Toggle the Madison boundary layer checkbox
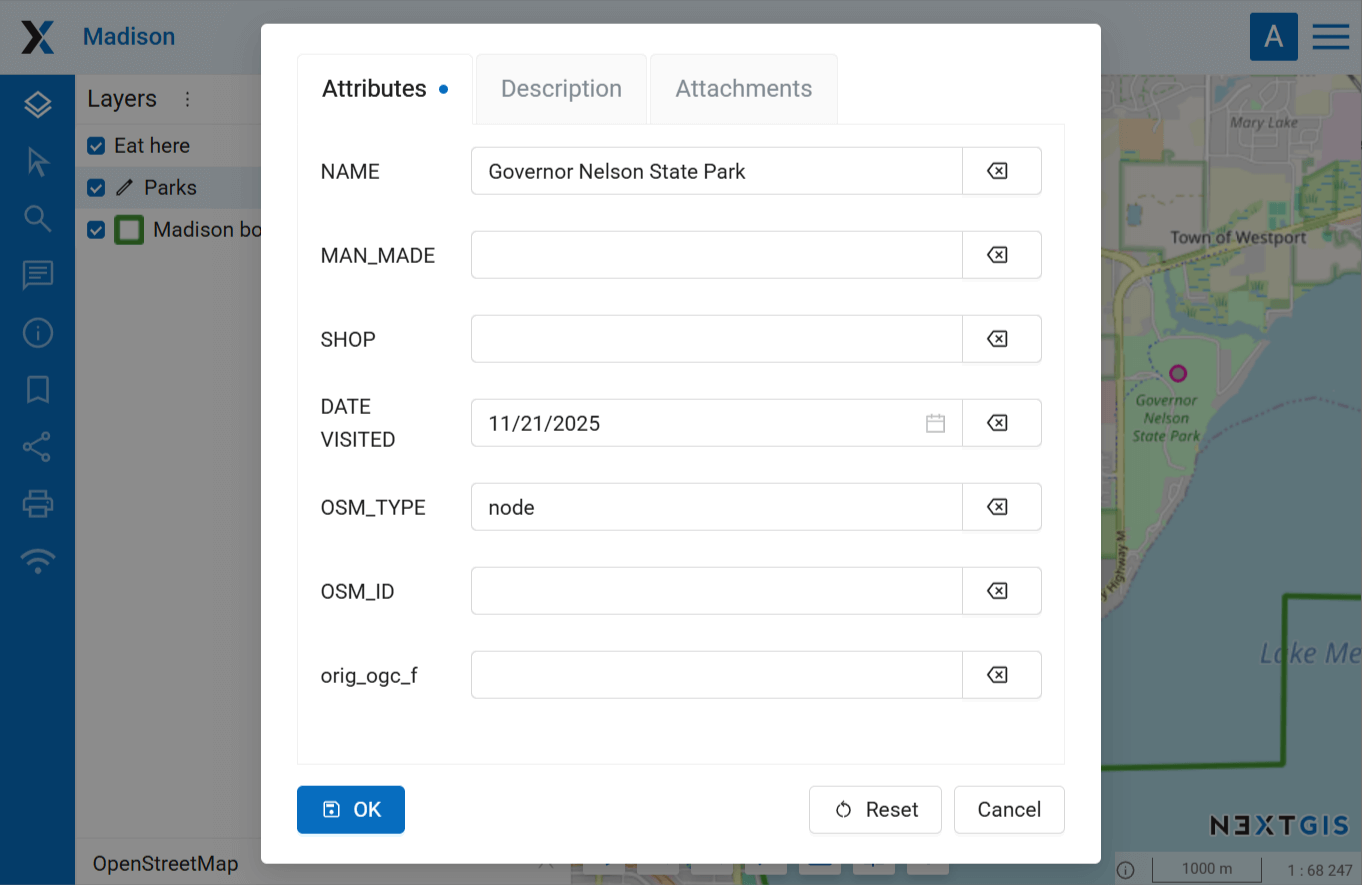1362x885 pixels. [96, 230]
